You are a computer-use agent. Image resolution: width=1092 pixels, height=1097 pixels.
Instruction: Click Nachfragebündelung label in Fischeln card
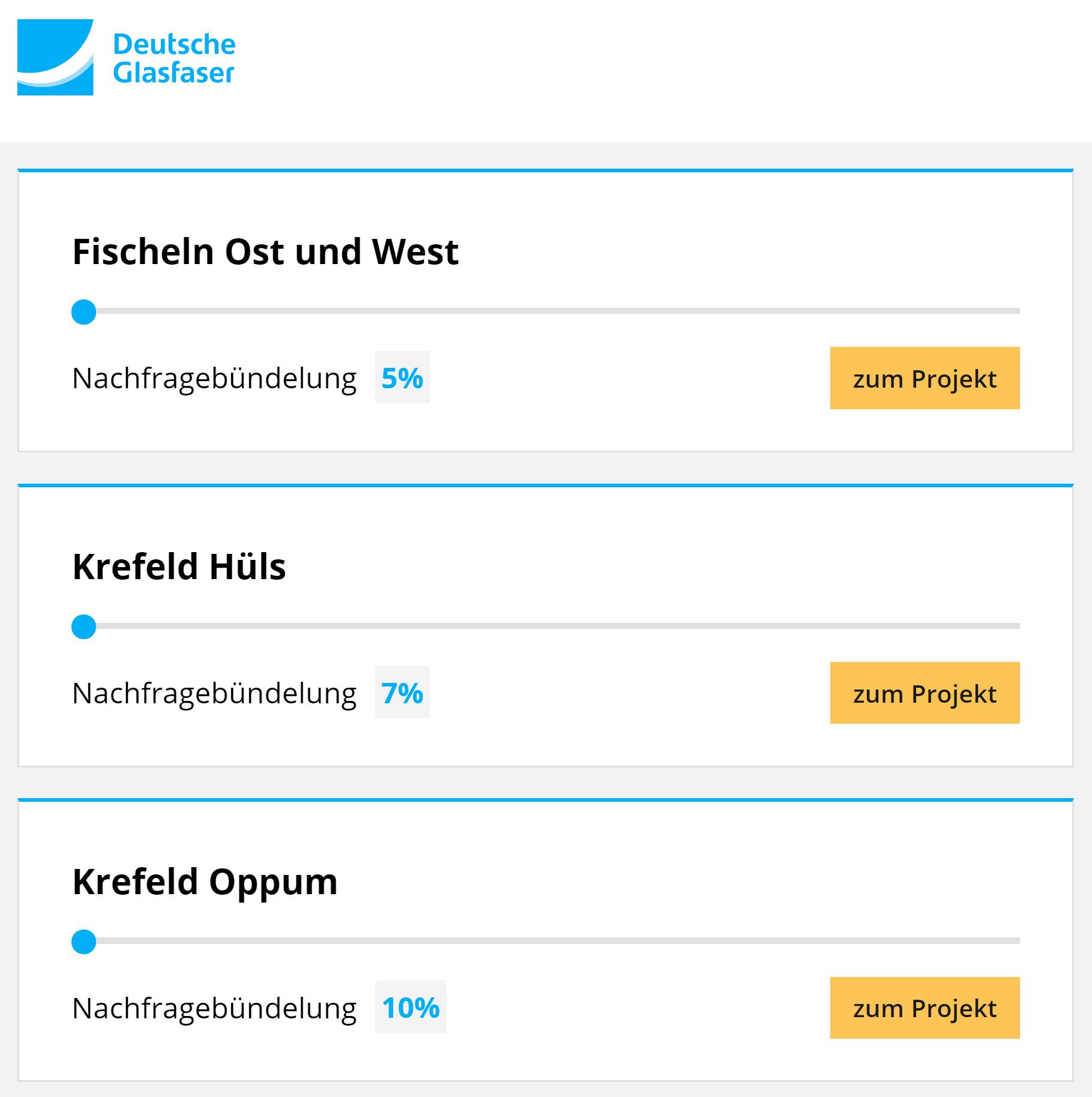coord(213,378)
